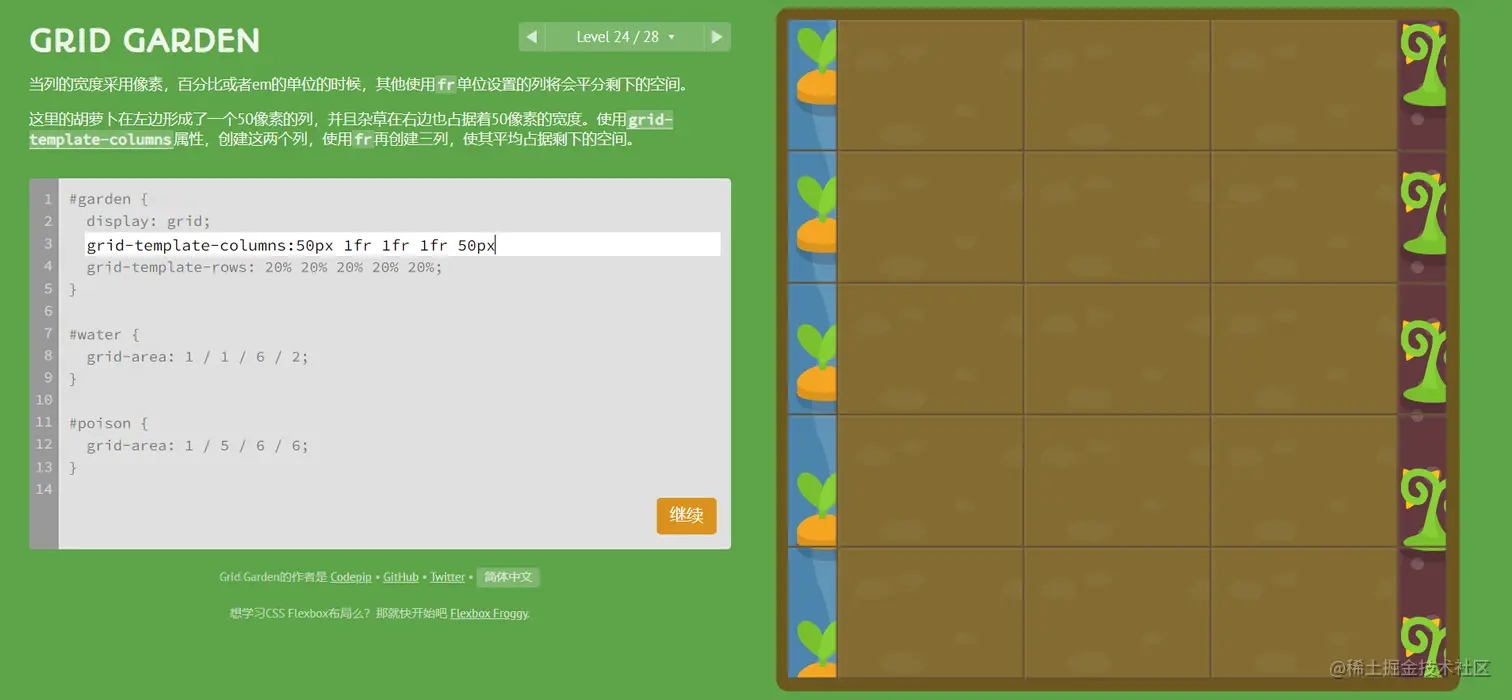
Task: Open the 简体中文 language selector
Action: tap(509, 577)
